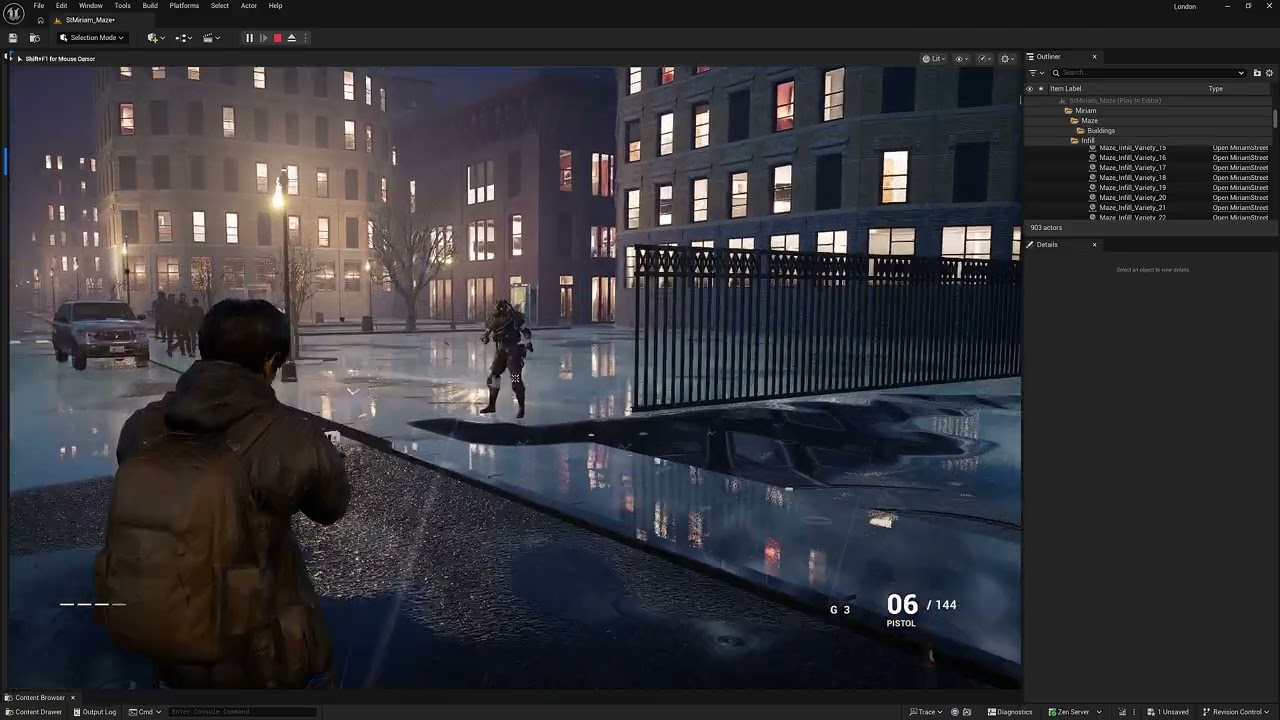Click the console command input field

[242, 712]
